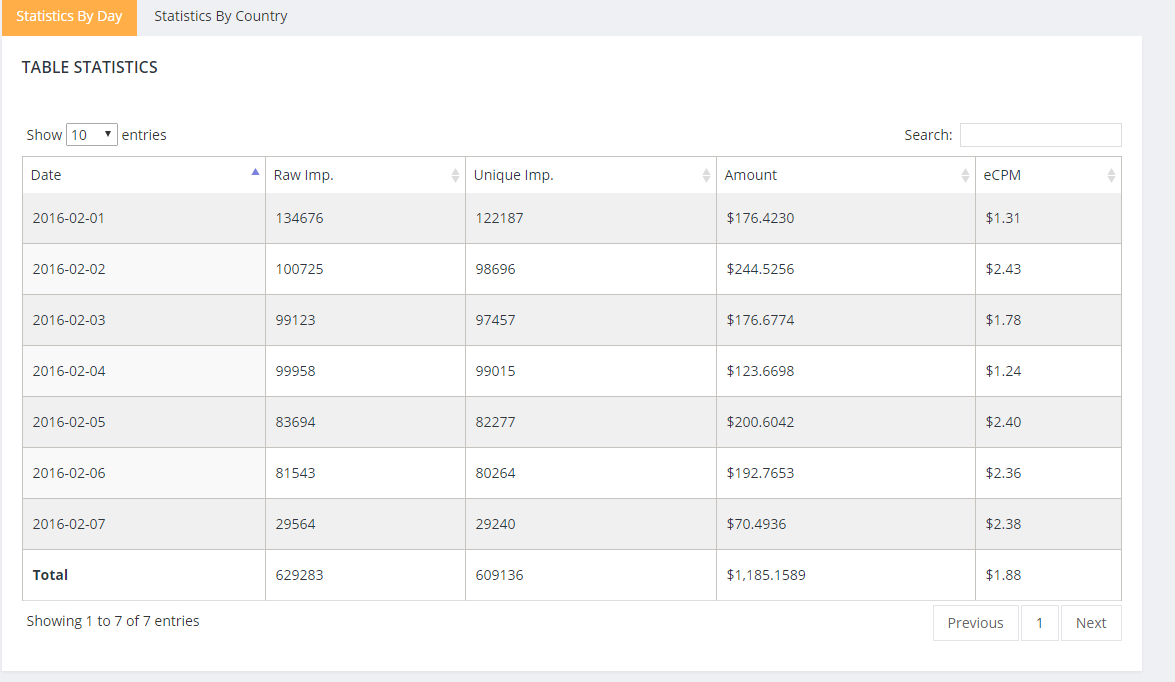Click the eCPM column sort arrows
Screen dimensions: 1175x682
(x=1111, y=175)
